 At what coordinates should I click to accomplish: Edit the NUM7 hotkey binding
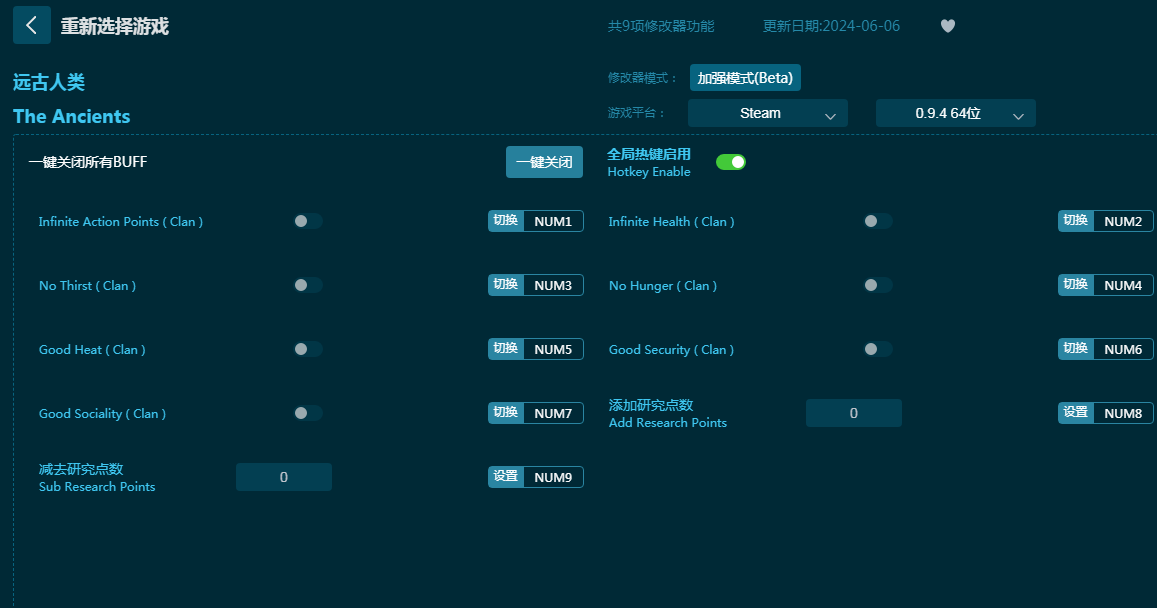coord(553,414)
